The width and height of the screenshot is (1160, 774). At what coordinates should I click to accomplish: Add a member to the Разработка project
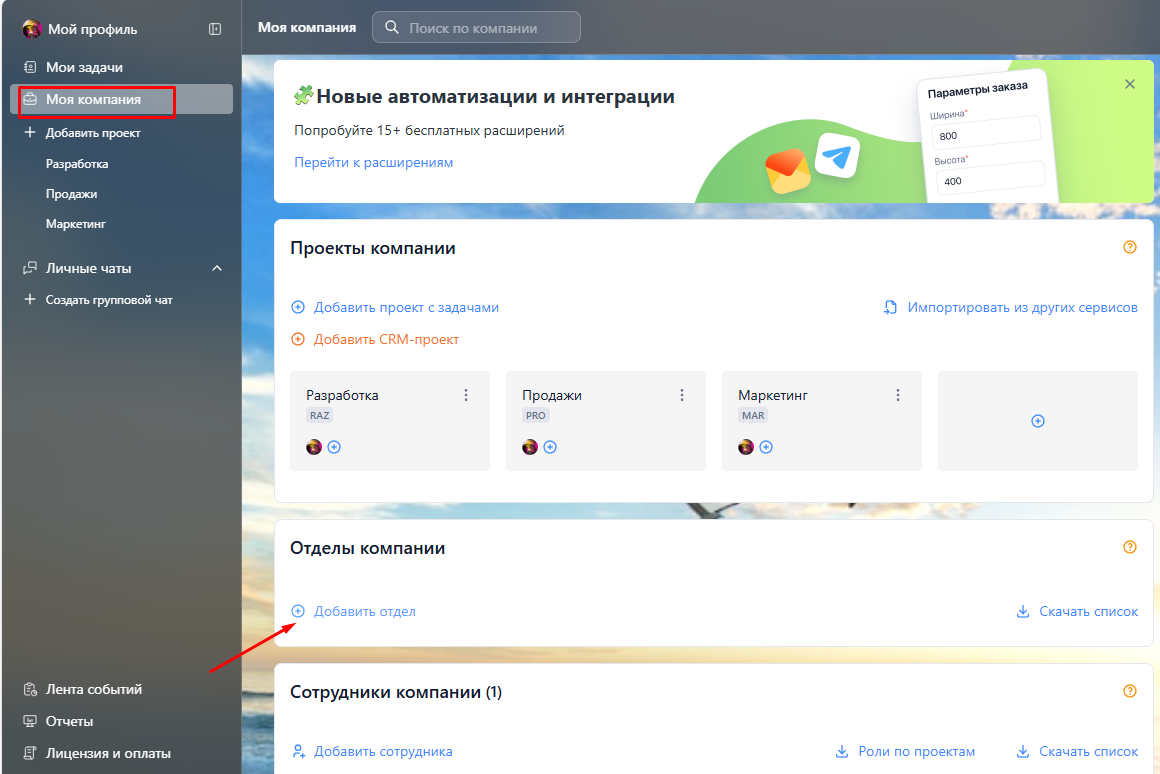334,447
